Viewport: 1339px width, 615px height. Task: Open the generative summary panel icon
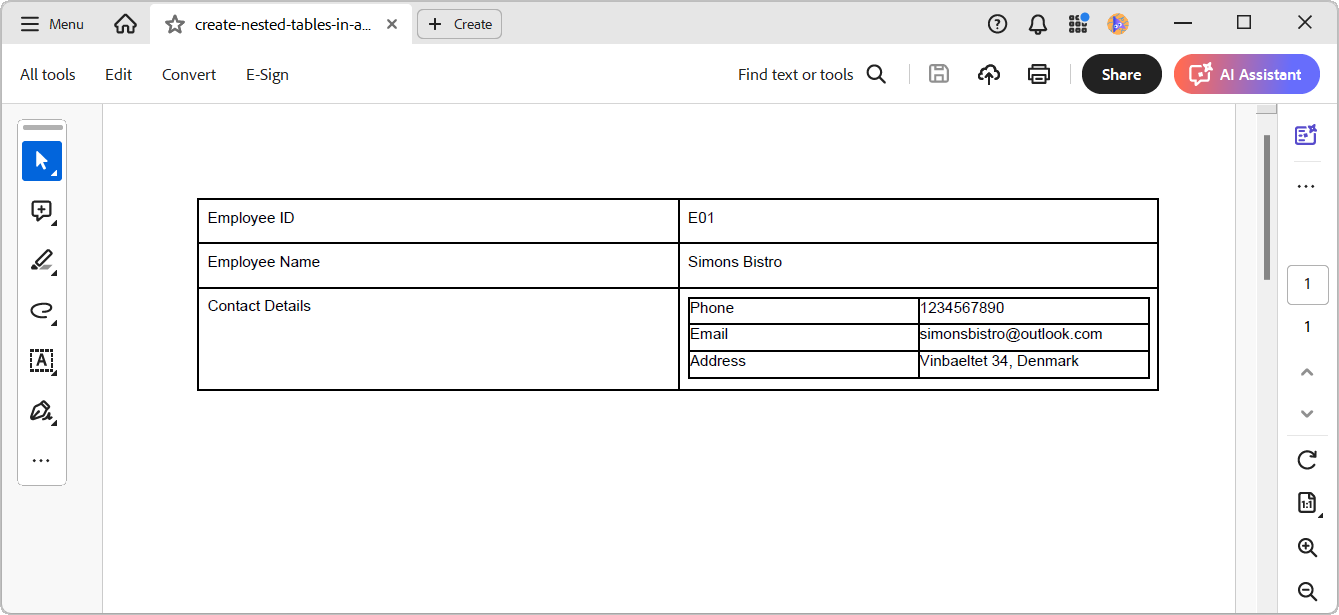pyautogui.click(x=1306, y=135)
